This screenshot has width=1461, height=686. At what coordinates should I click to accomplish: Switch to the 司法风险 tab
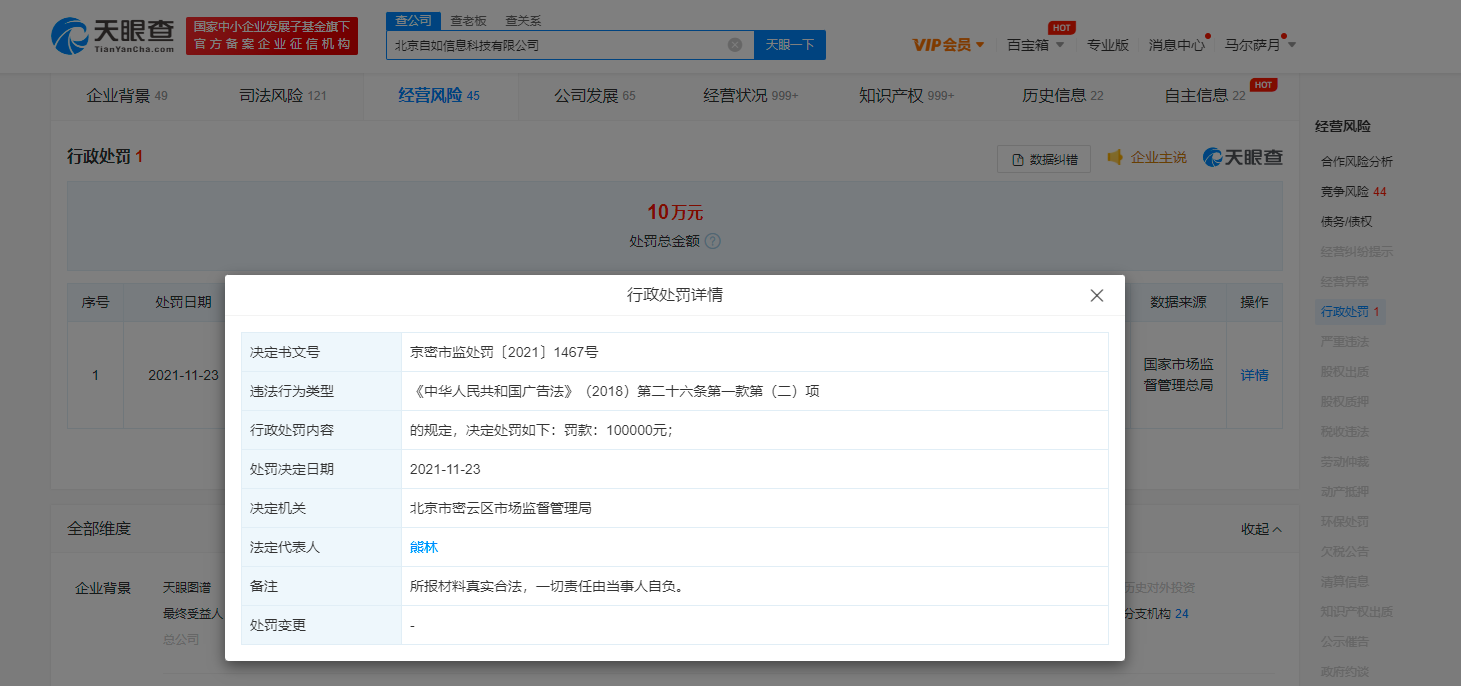pyautogui.click(x=282, y=96)
